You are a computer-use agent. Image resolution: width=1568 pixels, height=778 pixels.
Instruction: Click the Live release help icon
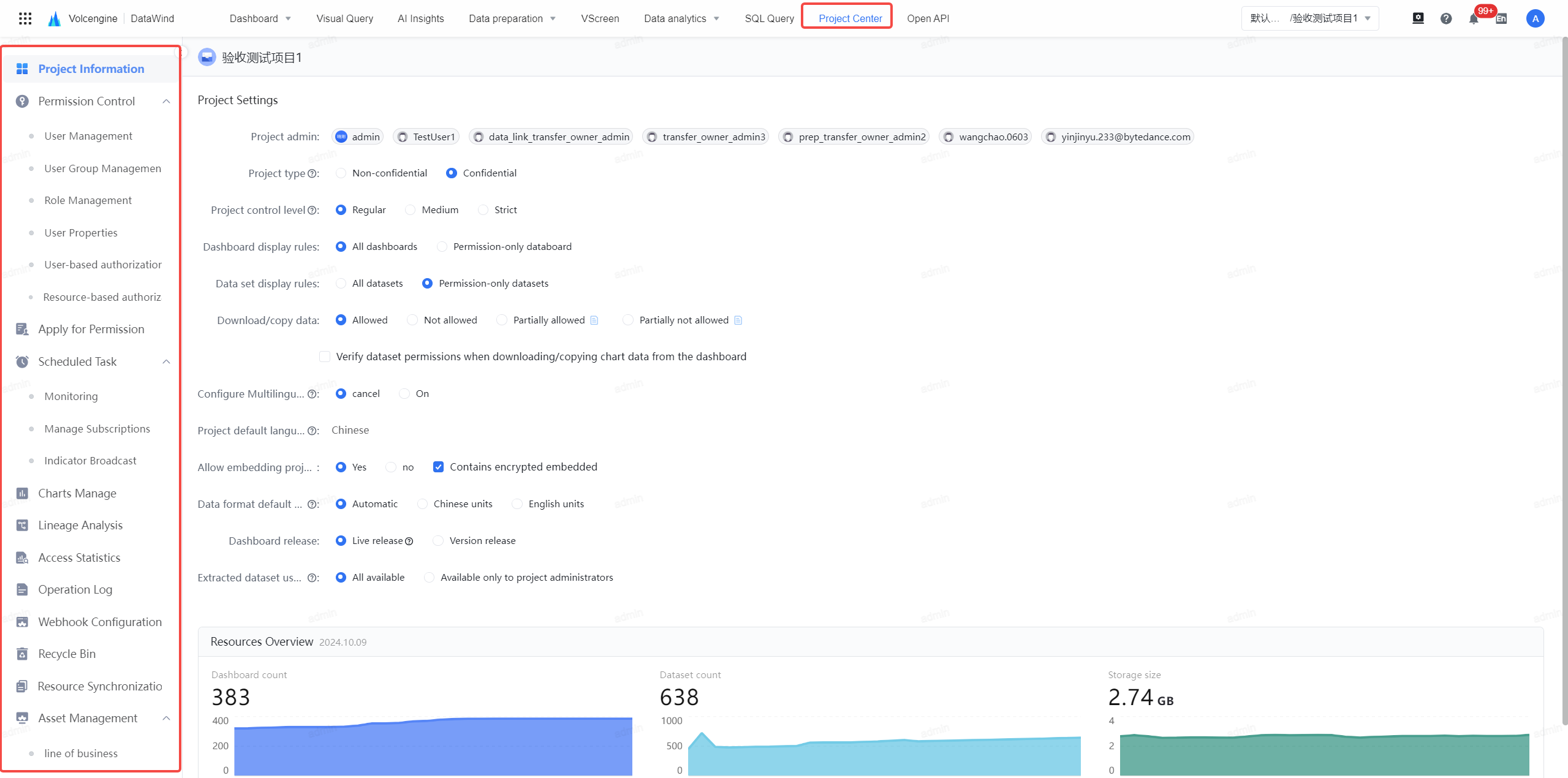pyautogui.click(x=409, y=541)
